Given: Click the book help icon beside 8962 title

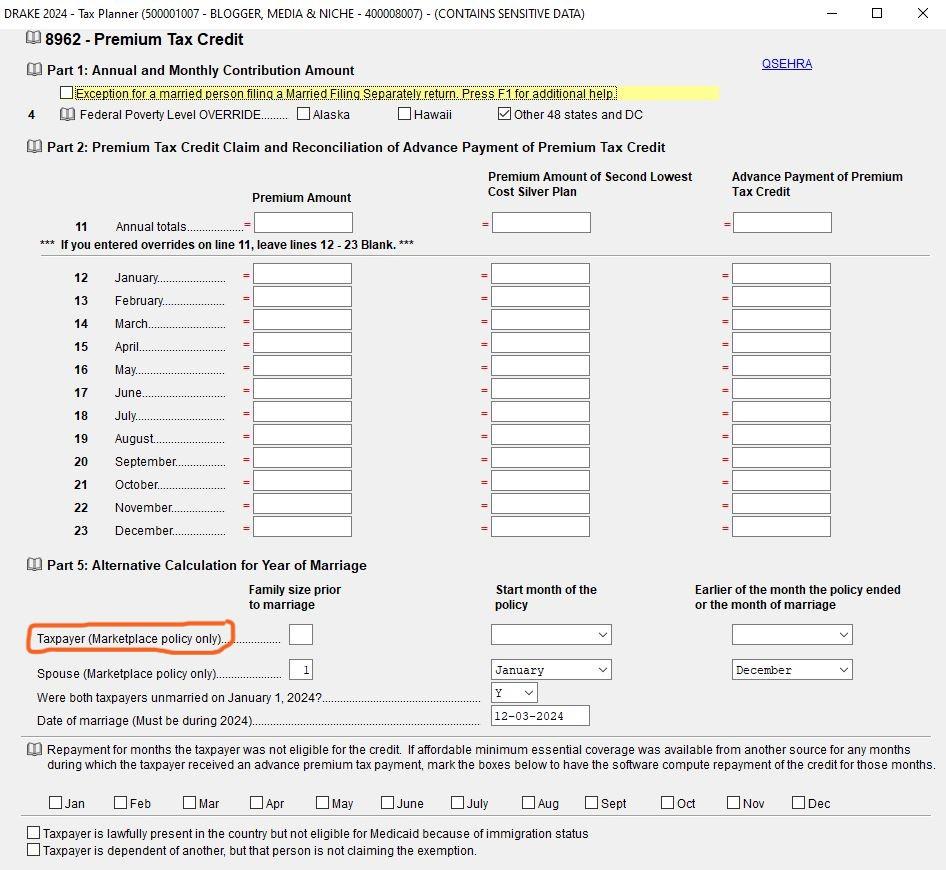Looking at the screenshot, I should (33, 38).
